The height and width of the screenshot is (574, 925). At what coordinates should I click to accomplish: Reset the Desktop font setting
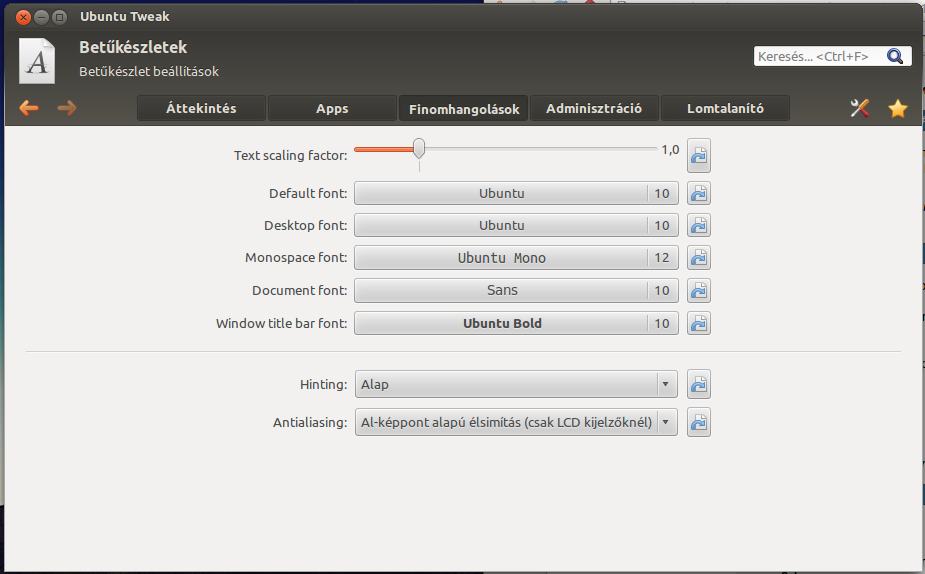(x=698, y=225)
